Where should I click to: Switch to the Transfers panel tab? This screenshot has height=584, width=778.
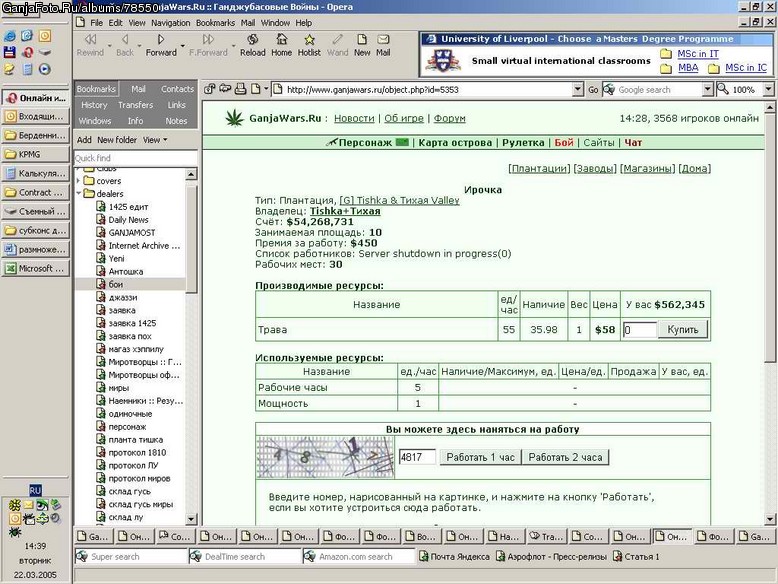tap(135, 105)
